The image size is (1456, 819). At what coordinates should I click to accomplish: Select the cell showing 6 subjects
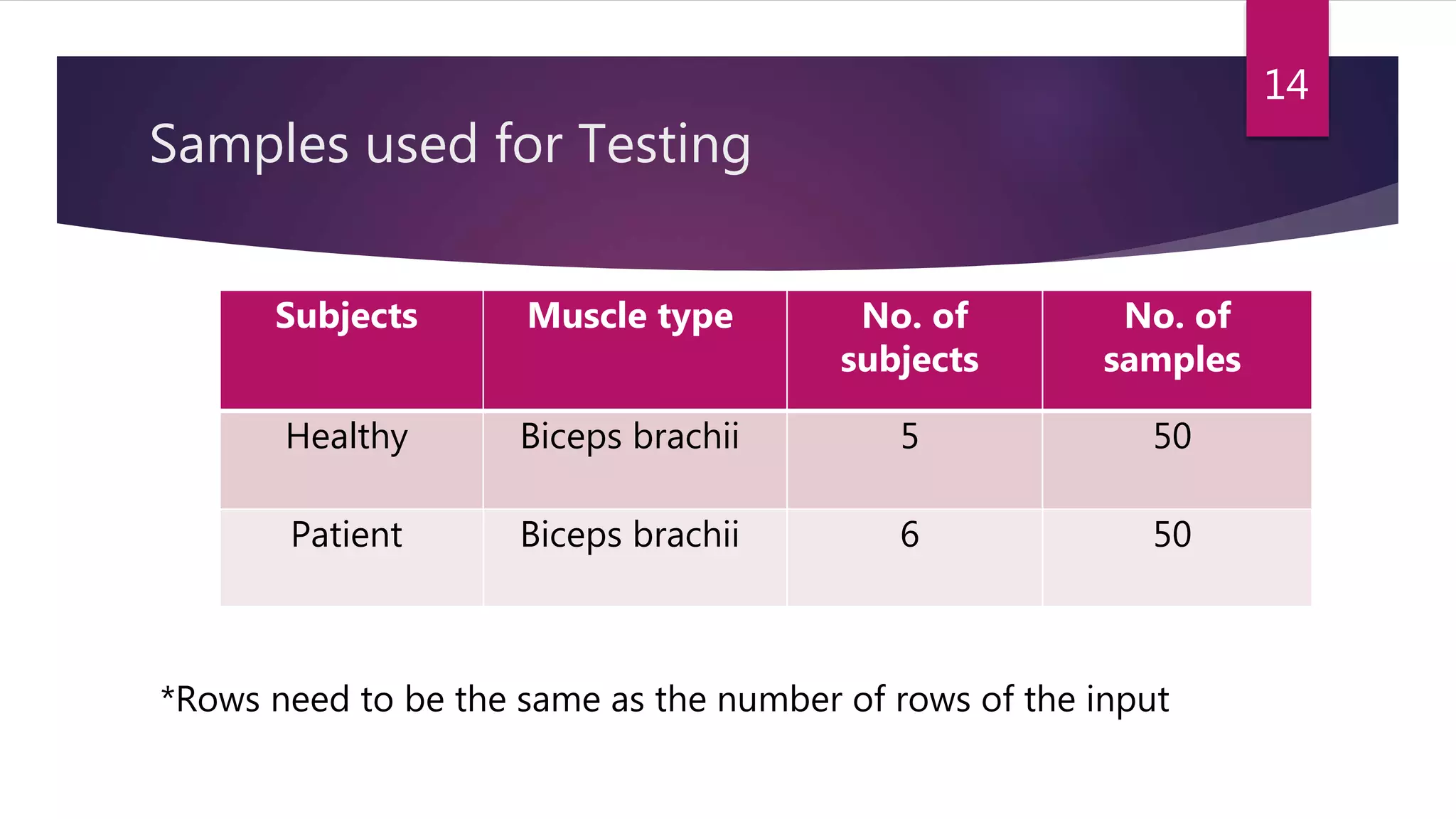pyautogui.click(x=910, y=535)
